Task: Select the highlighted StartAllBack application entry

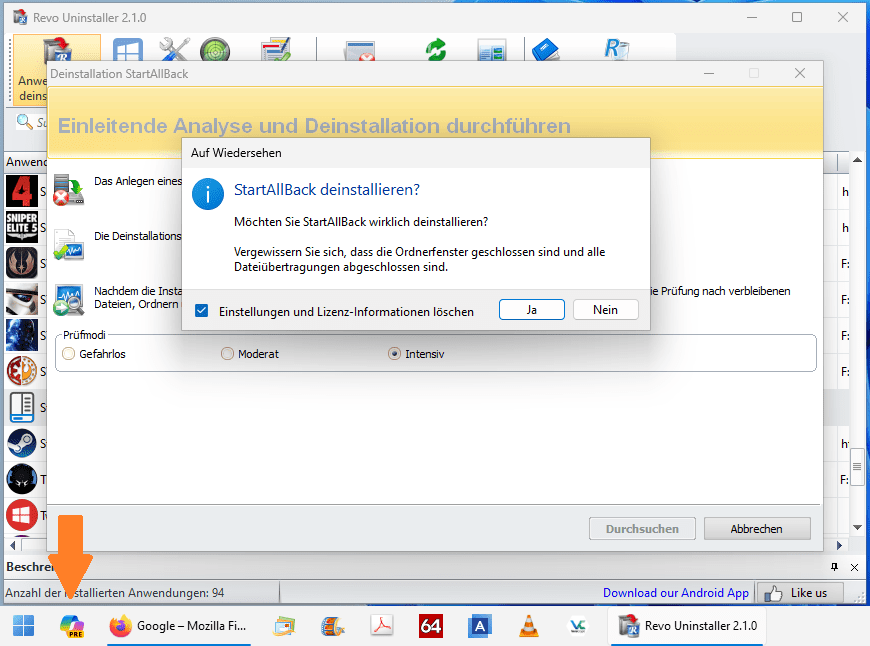Action: point(22,407)
